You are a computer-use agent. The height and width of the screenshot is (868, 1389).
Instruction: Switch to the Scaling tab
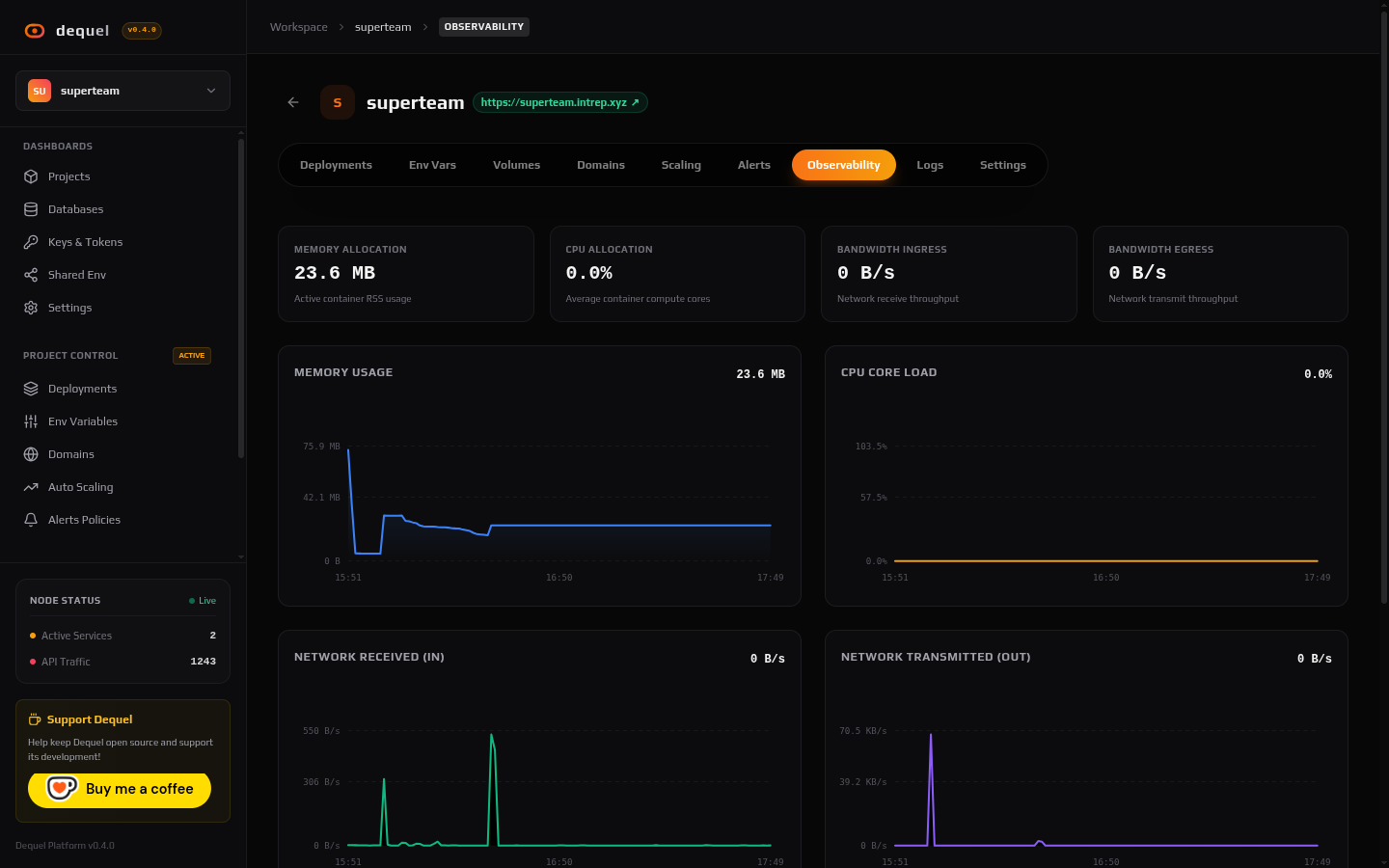point(681,165)
